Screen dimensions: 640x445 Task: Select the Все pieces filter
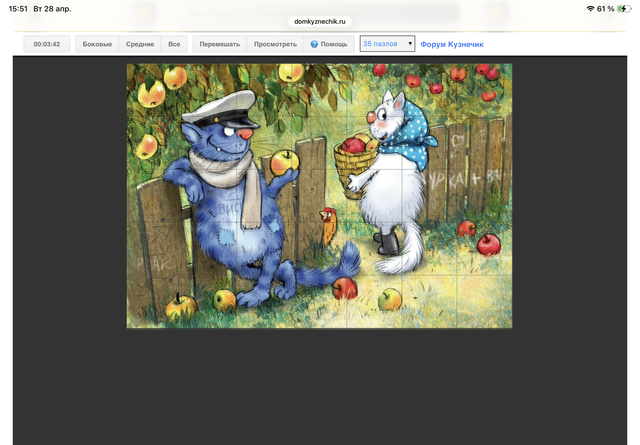[174, 45]
